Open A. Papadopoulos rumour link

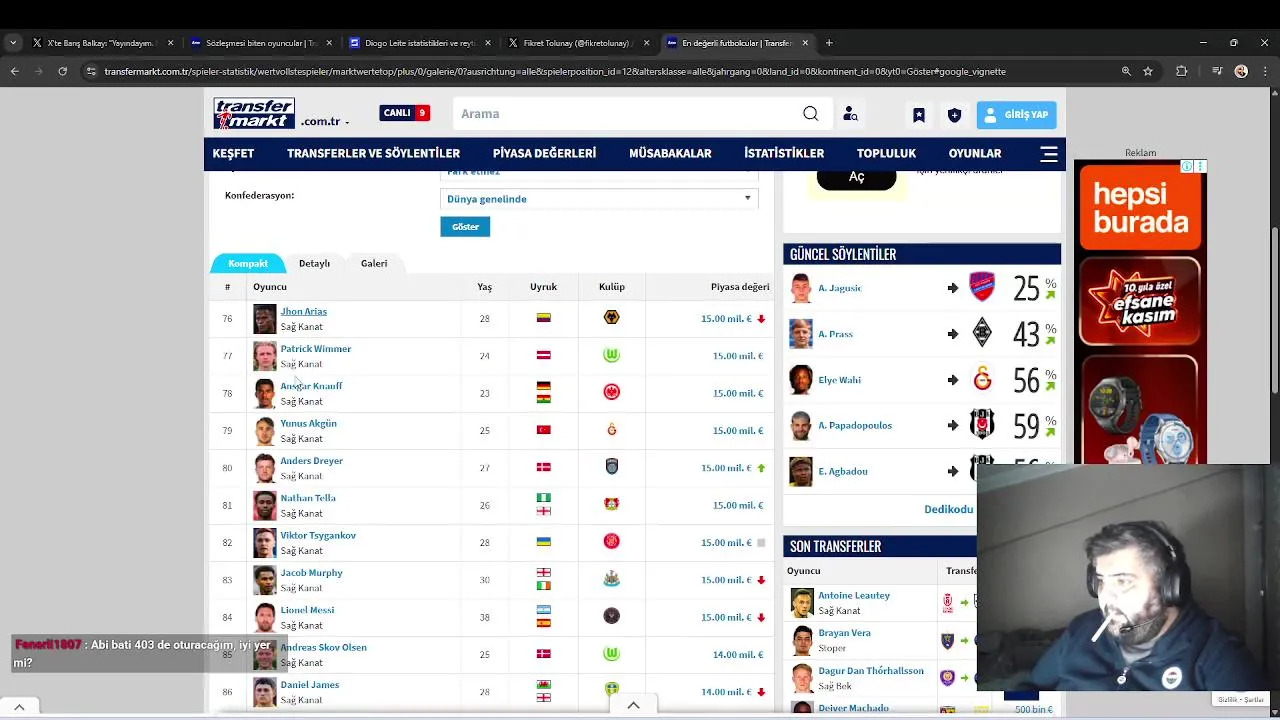pos(855,426)
